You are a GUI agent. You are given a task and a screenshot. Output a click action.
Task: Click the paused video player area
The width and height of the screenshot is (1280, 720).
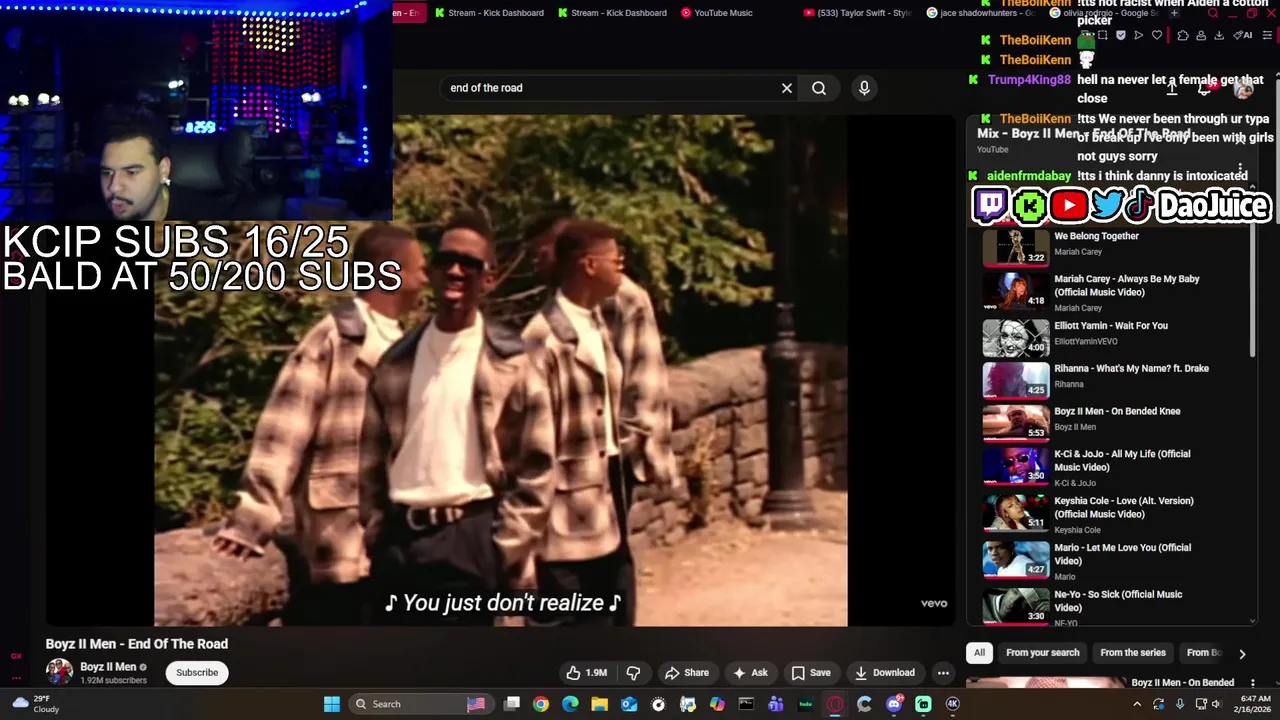click(x=500, y=370)
